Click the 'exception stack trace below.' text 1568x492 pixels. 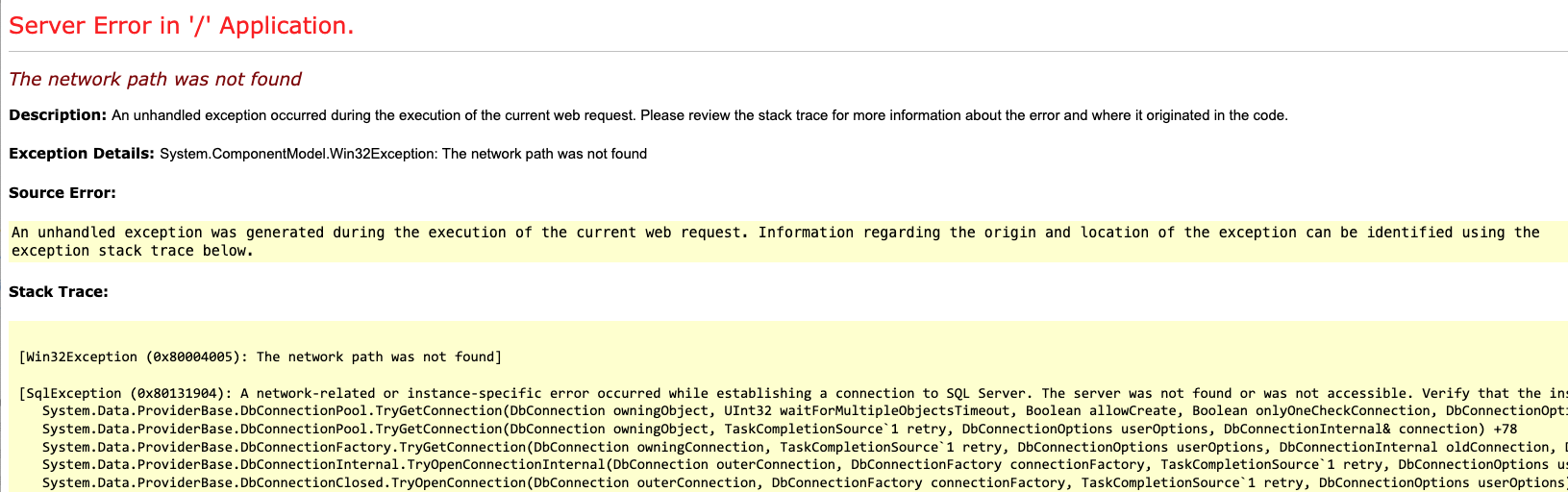133,251
